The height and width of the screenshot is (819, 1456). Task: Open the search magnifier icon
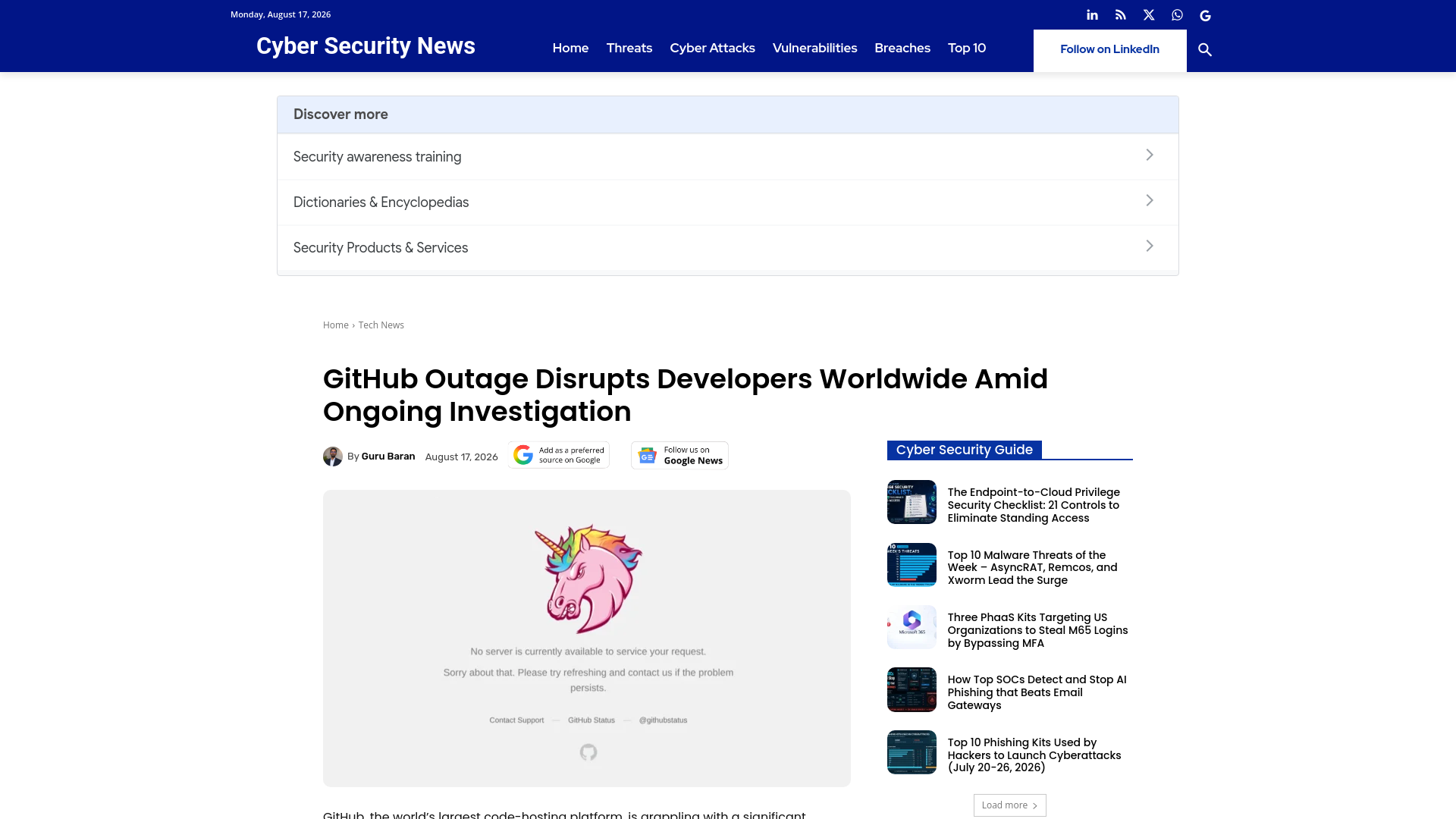click(1205, 50)
